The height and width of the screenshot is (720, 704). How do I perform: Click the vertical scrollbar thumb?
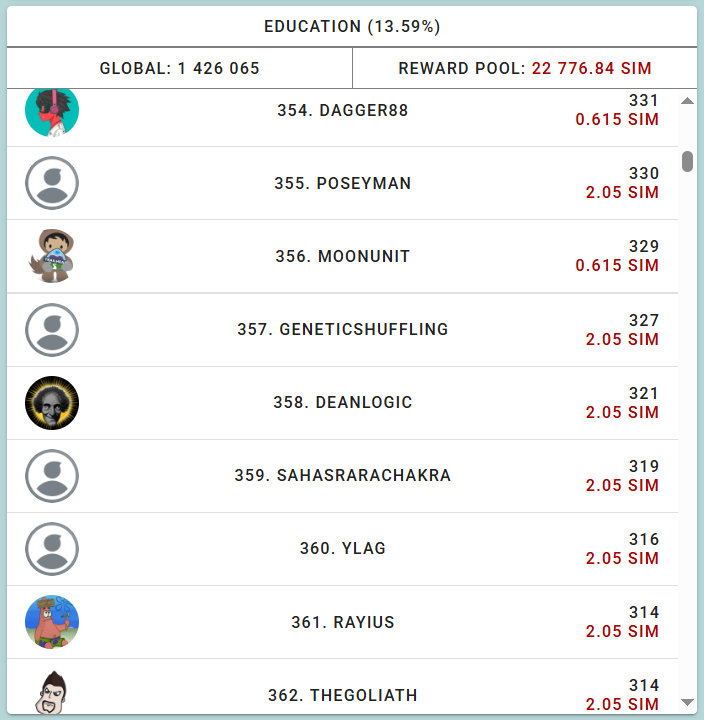click(687, 161)
